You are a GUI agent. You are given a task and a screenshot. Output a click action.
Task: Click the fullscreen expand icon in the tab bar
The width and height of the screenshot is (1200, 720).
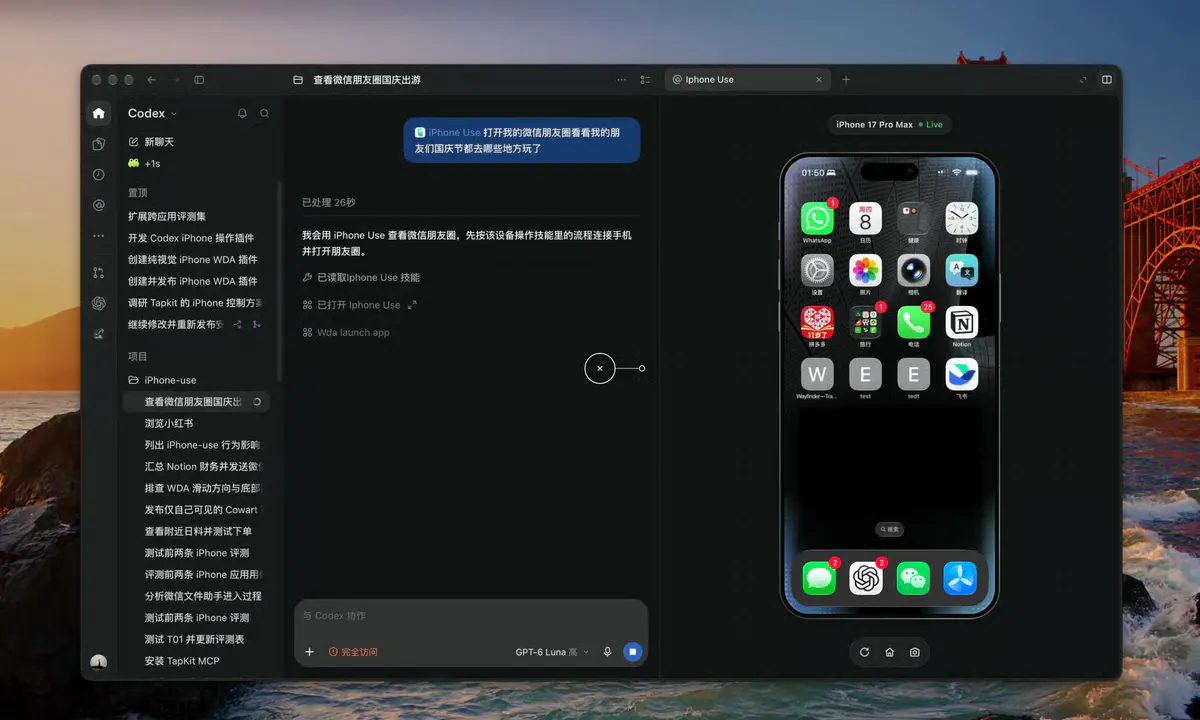coord(1083,80)
